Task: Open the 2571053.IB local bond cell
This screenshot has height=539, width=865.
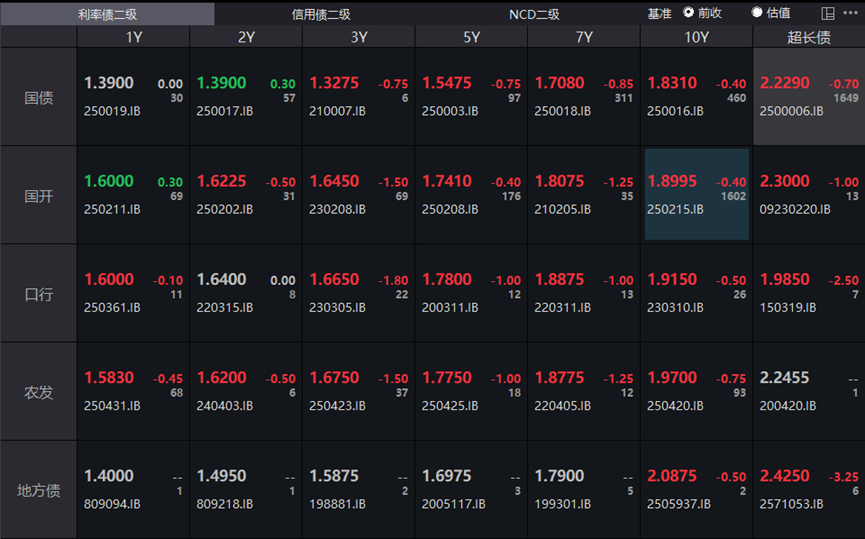Action: pyautogui.click(x=808, y=489)
